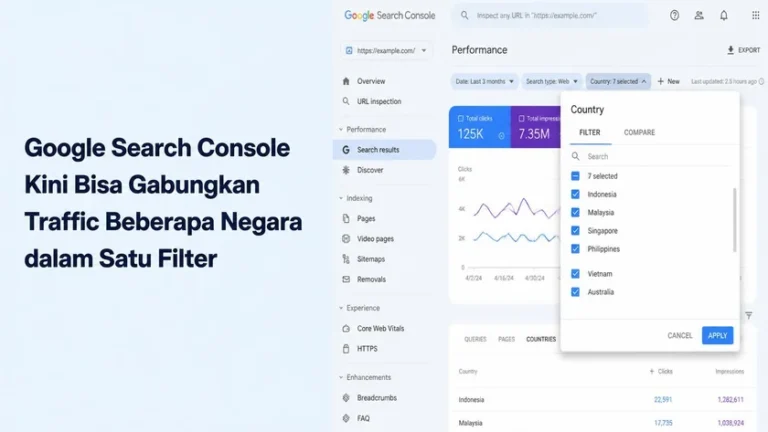This screenshot has width=768, height=432.
Task: Toggle the Total impressions metric checkbox
Action: pyautogui.click(x=522, y=119)
